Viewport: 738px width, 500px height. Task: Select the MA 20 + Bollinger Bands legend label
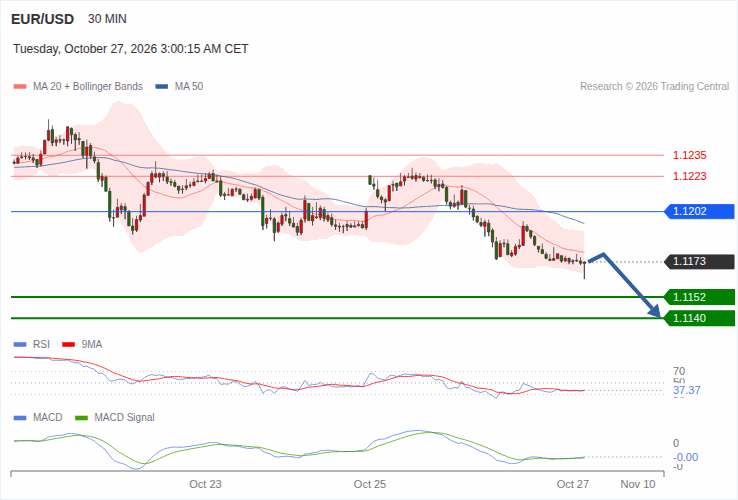(88, 87)
